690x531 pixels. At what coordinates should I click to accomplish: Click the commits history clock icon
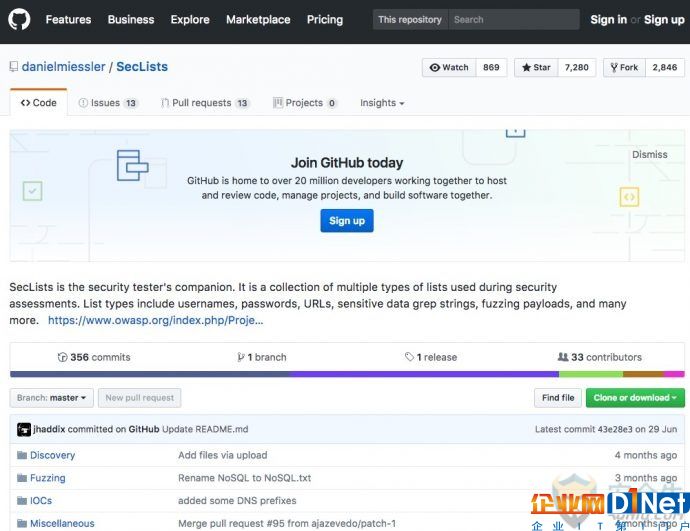click(62, 357)
